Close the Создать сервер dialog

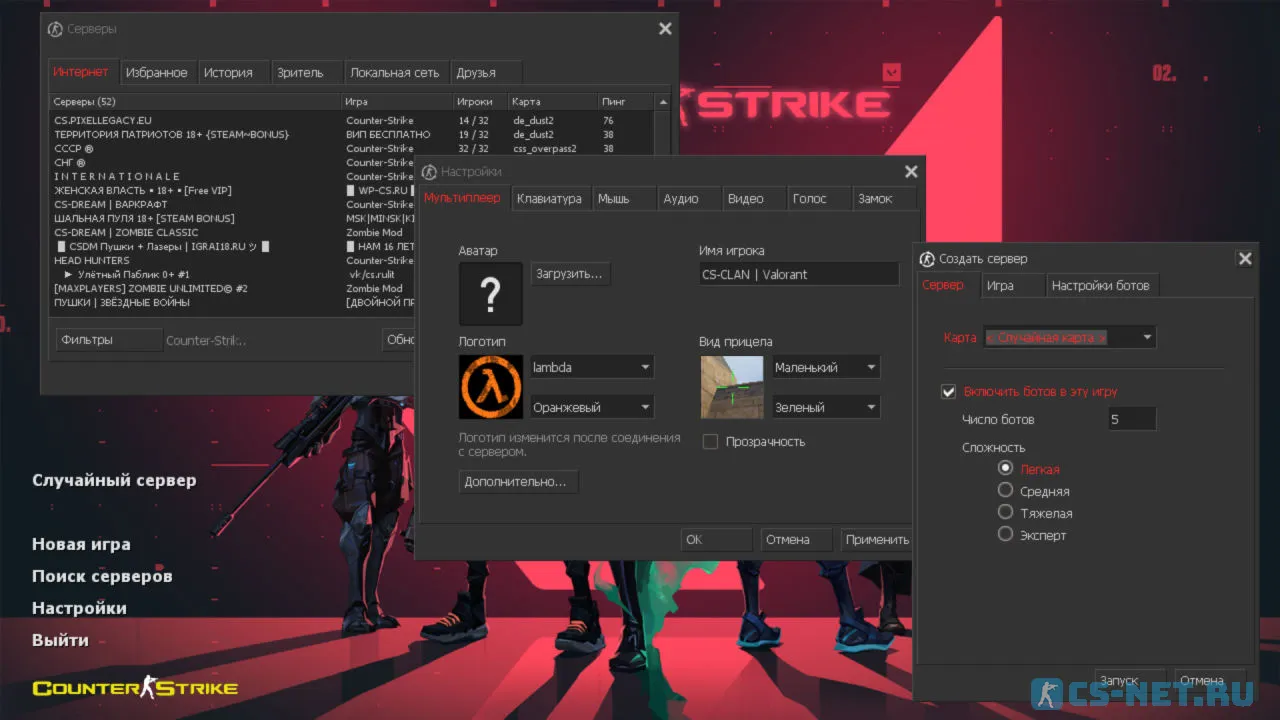pyautogui.click(x=1245, y=259)
